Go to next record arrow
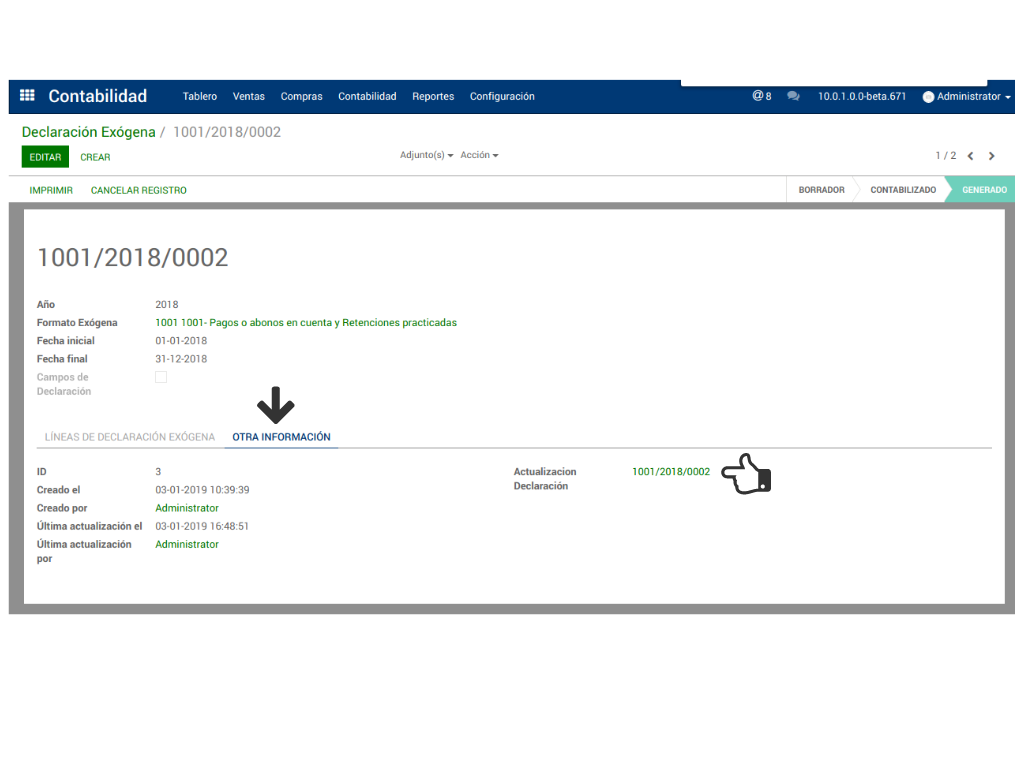 pyautogui.click(x=992, y=156)
